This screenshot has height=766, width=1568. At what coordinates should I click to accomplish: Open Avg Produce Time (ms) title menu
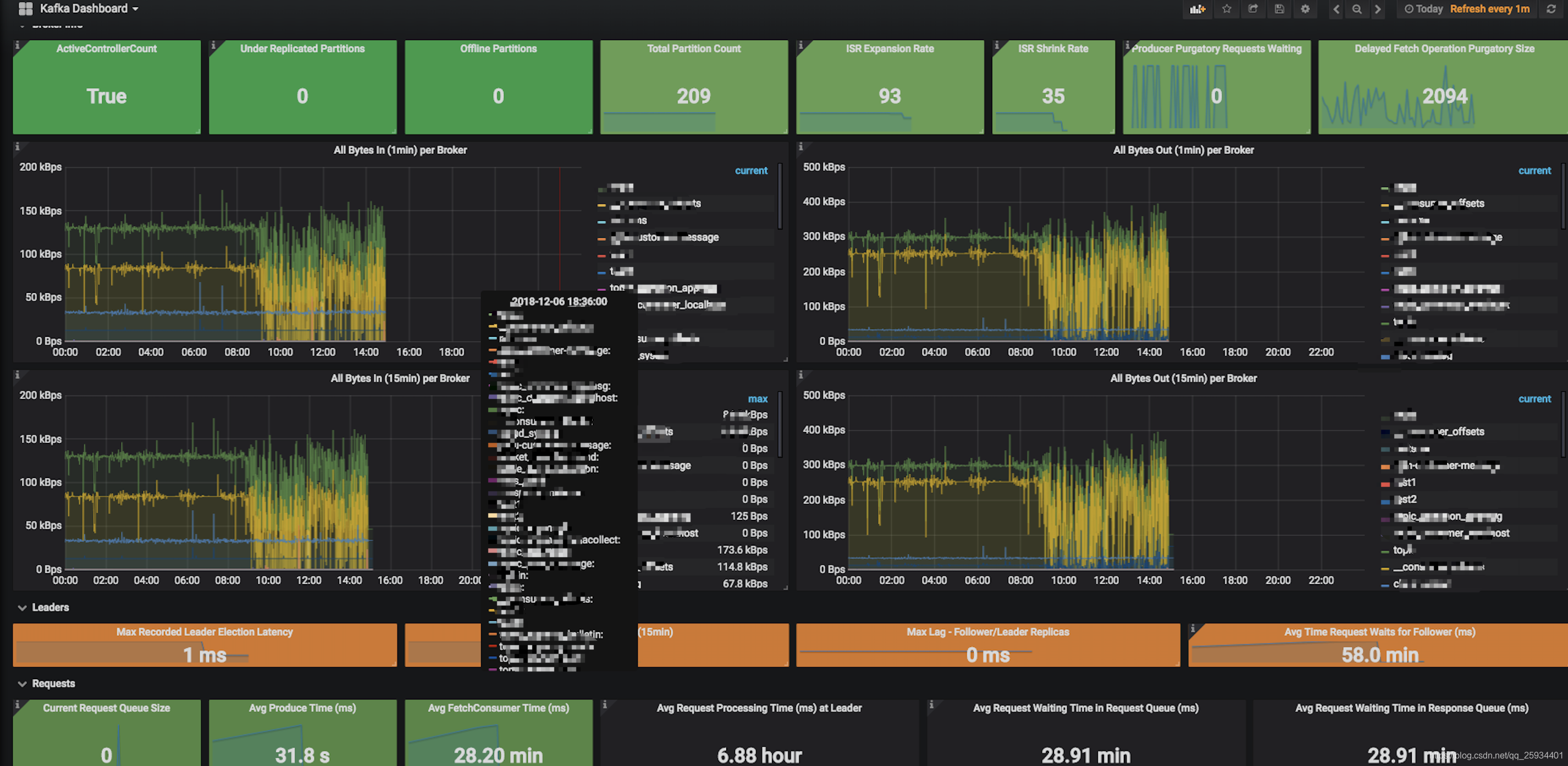click(x=302, y=708)
